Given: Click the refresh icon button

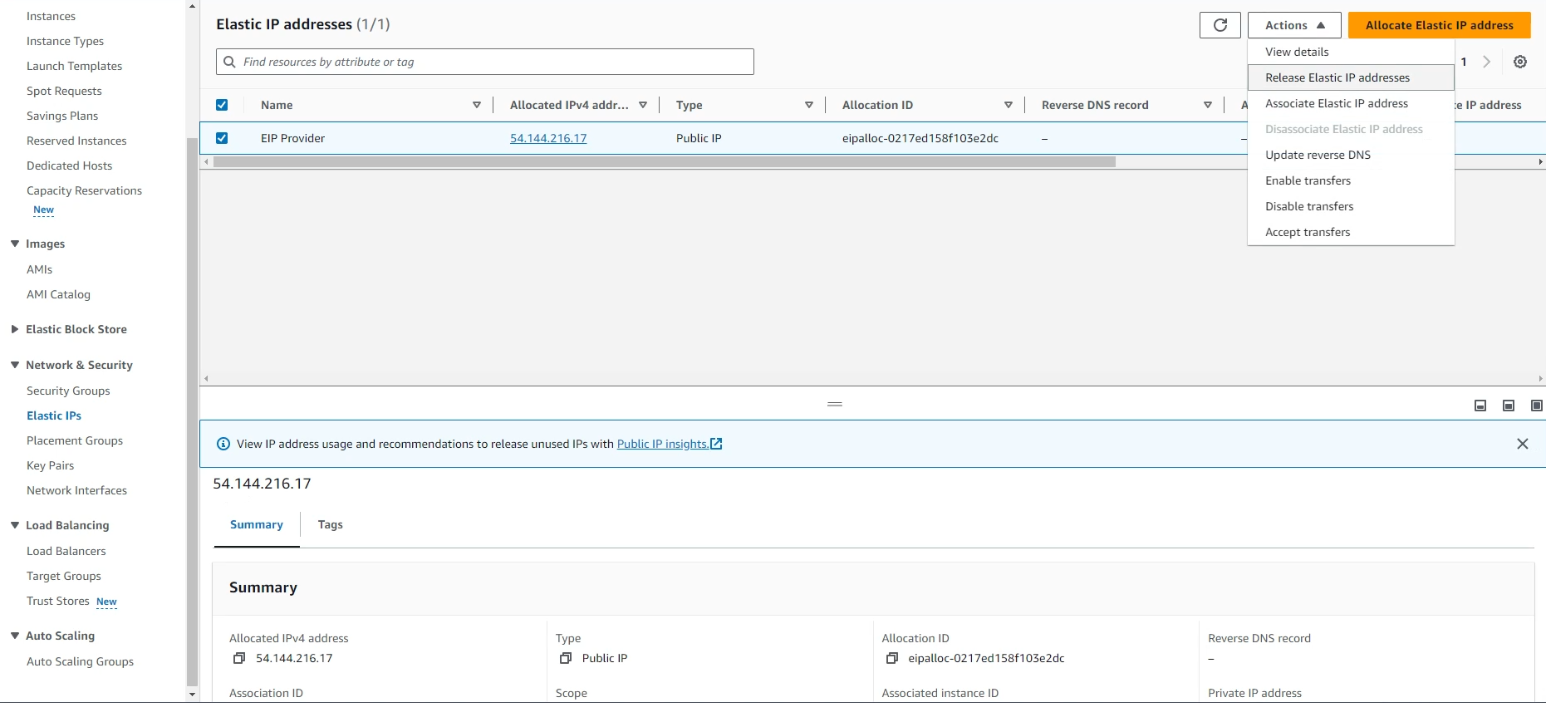Looking at the screenshot, I should 1219,26.
